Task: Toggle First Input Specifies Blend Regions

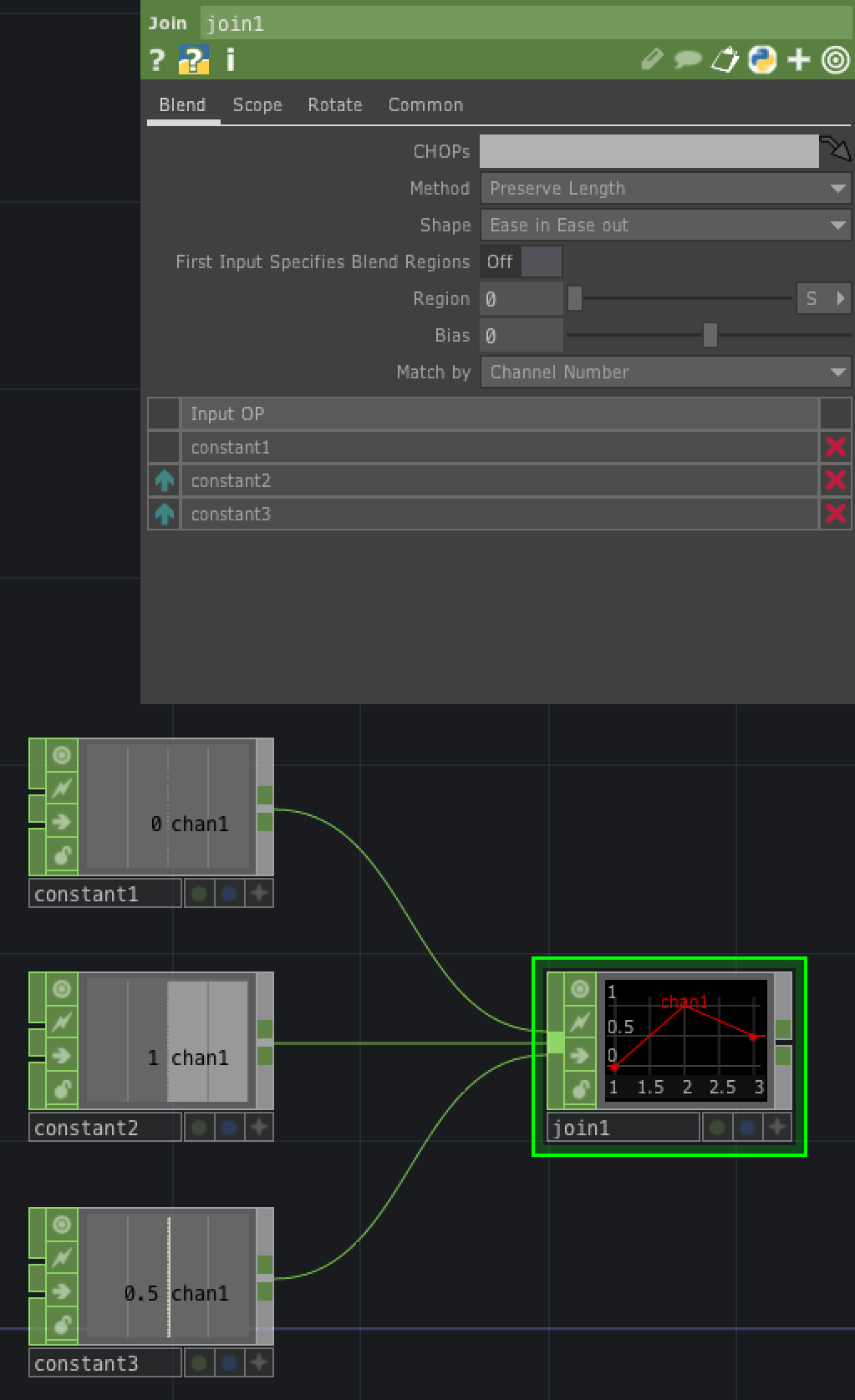Action: click(521, 261)
